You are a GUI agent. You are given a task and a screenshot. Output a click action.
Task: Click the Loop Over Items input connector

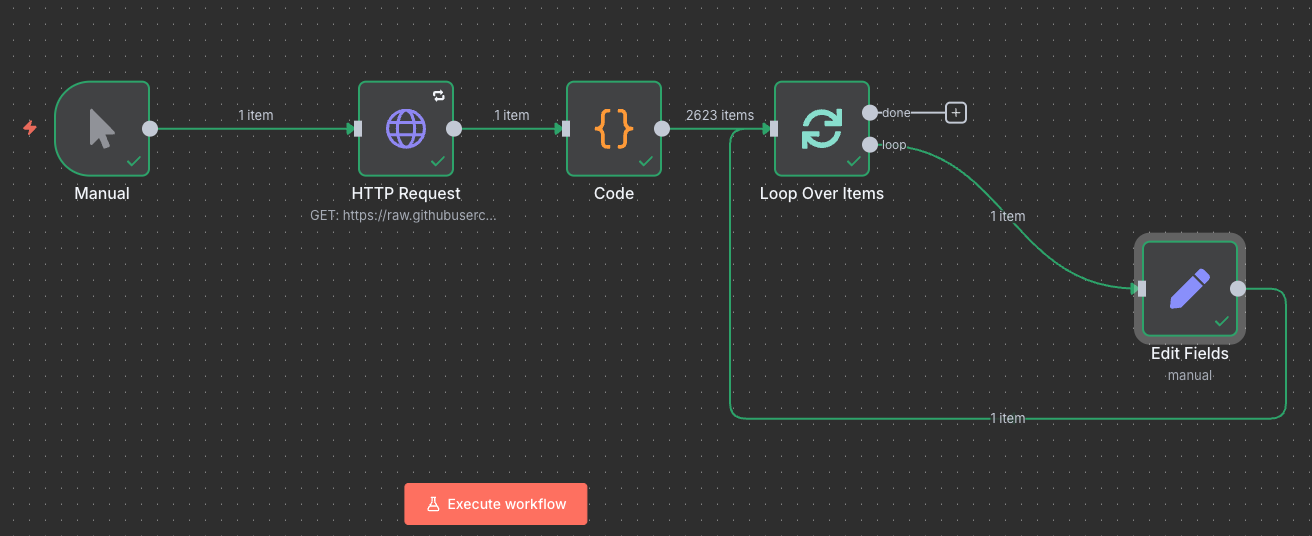point(774,128)
